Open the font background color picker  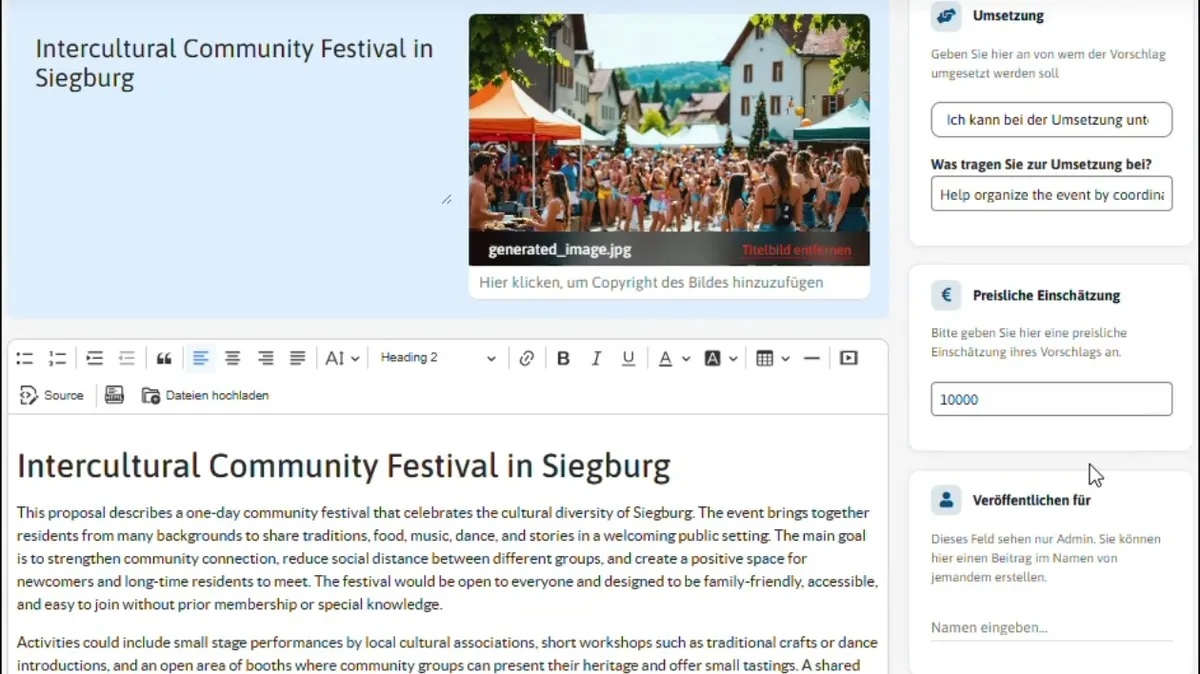pos(721,358)
